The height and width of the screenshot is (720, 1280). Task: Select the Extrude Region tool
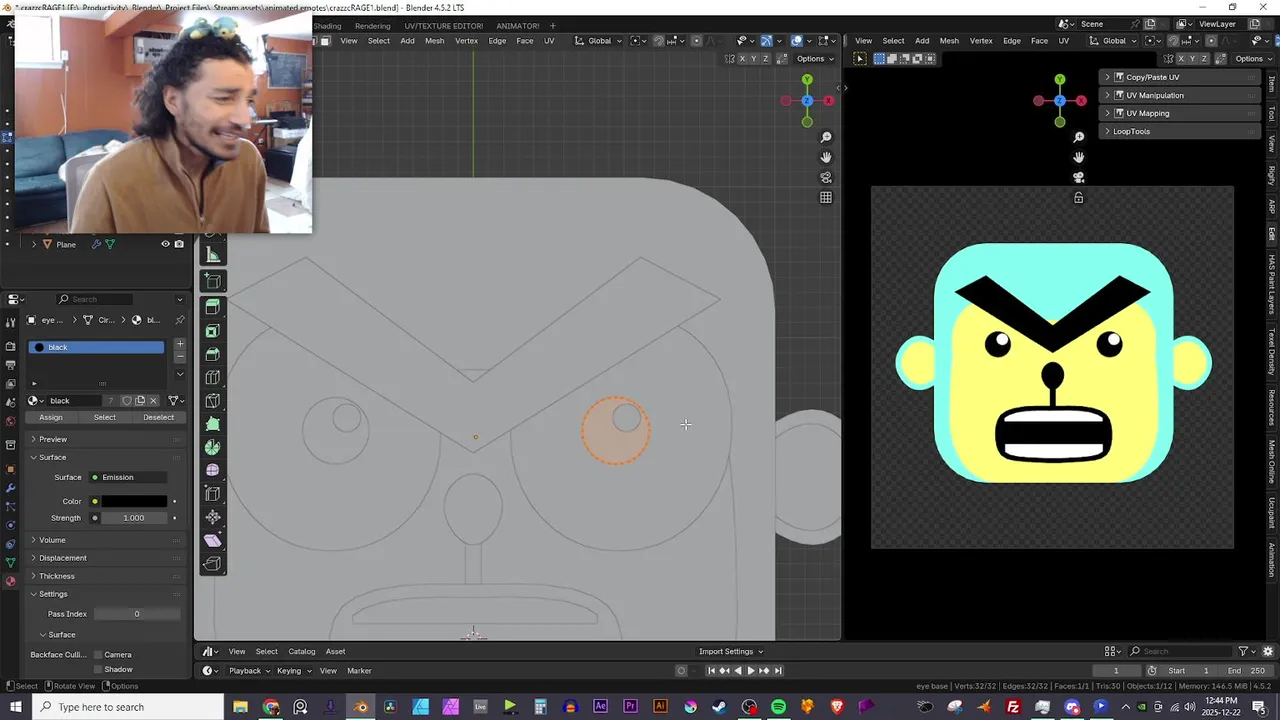212,307
